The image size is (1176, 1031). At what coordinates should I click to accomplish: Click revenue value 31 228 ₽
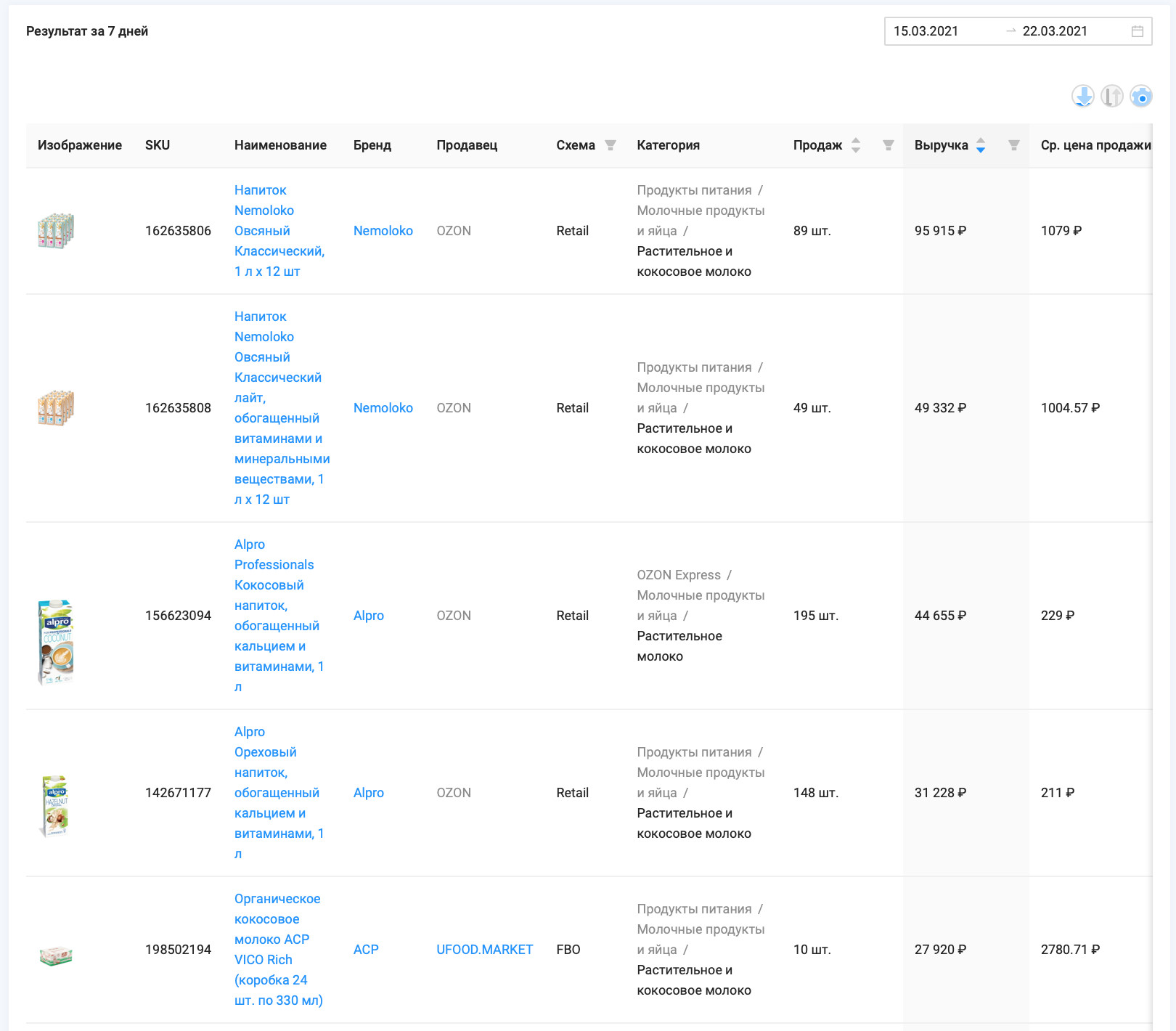(940, 793)
